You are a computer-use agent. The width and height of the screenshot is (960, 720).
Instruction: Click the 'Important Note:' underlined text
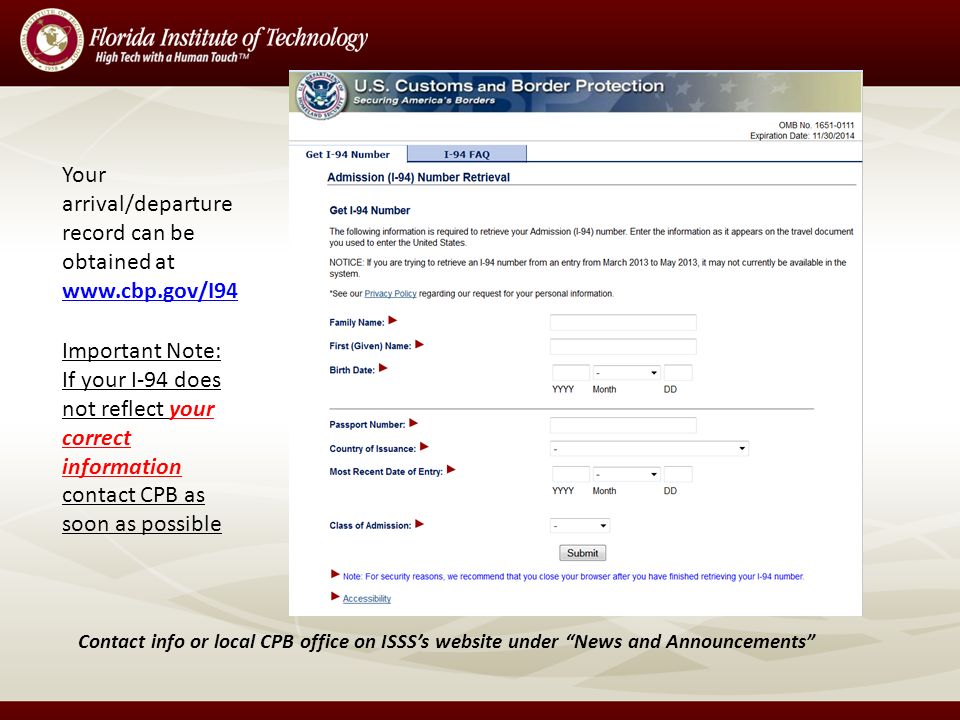coord(141,351)
